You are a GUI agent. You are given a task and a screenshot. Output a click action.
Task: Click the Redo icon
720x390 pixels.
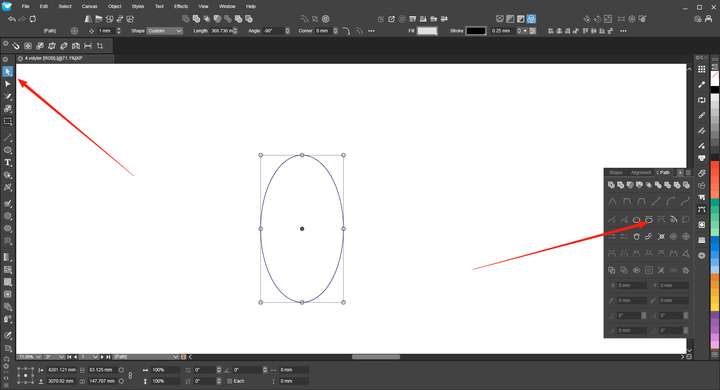click(22, 19)
